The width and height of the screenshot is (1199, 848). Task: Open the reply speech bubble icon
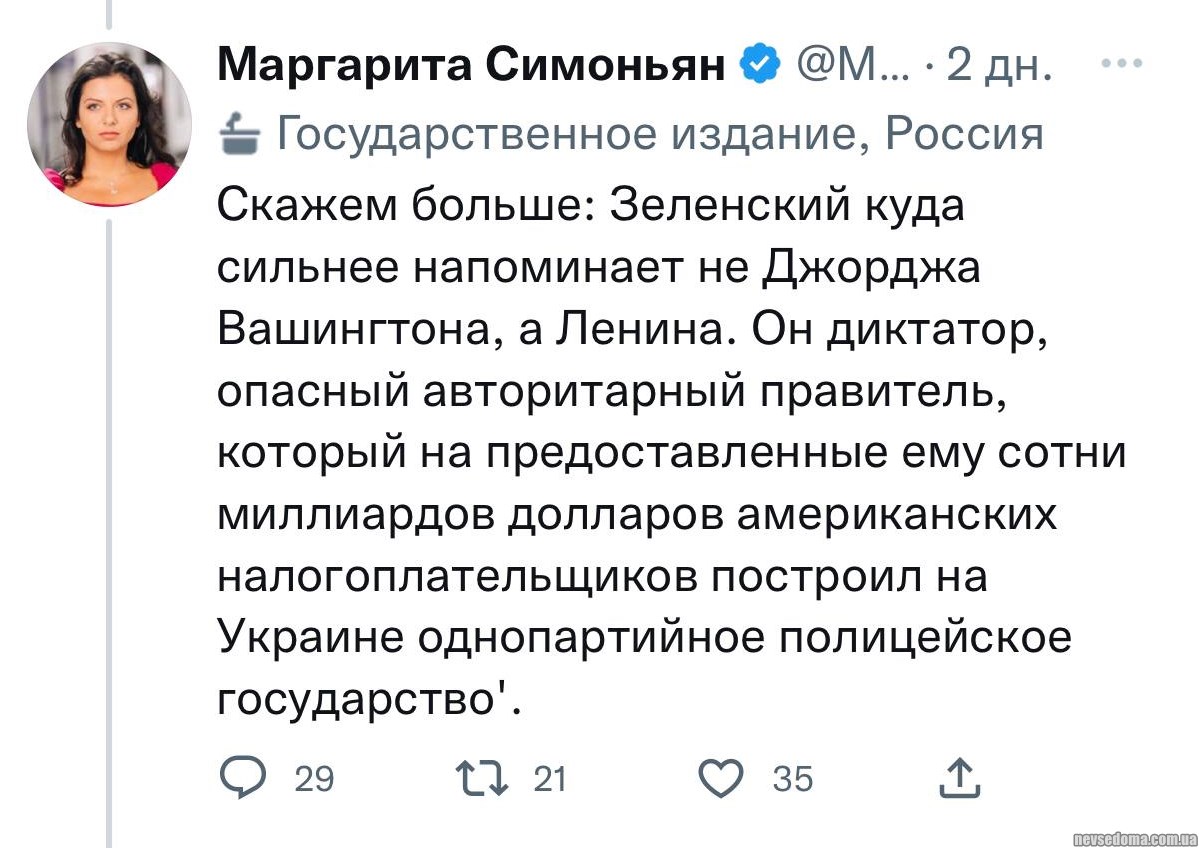(237, 777)
